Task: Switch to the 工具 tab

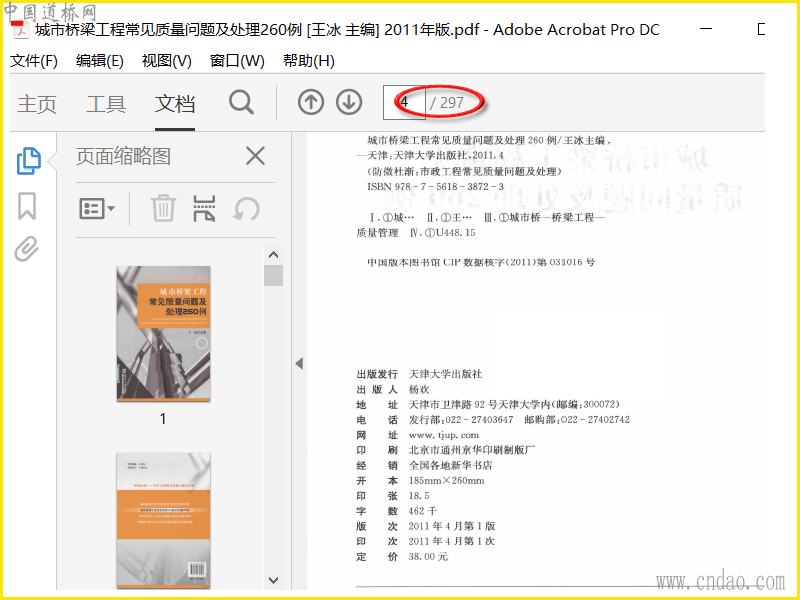Action: 106,104
